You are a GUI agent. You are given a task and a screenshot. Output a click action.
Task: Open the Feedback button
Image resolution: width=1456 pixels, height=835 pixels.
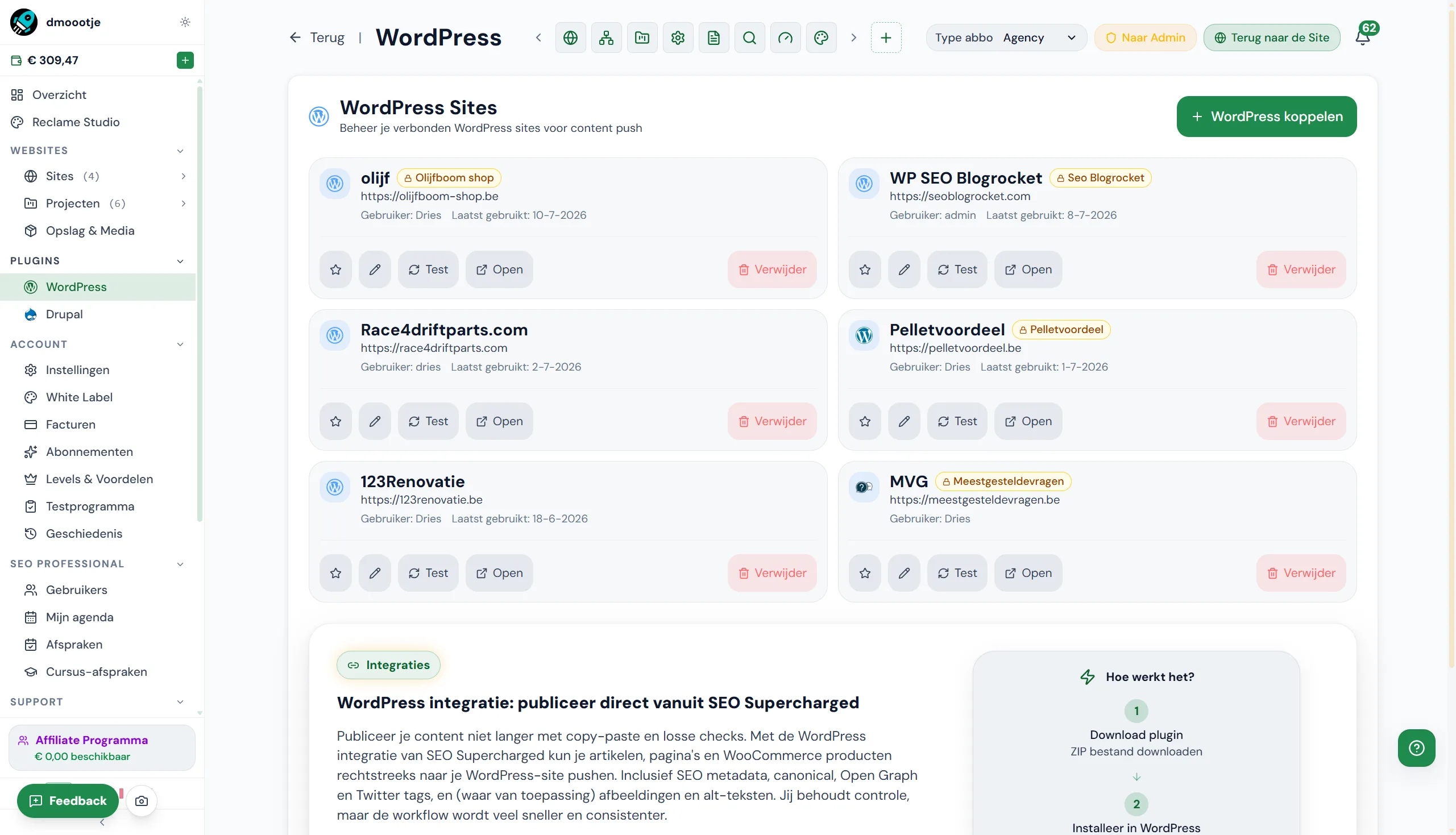tap(68, 801)
